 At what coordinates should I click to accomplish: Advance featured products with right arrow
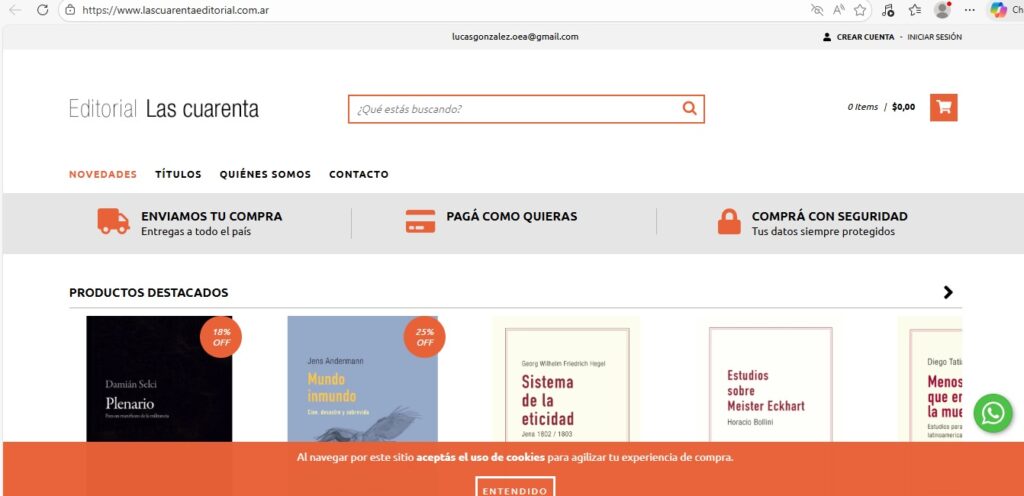(x=948, y=292)
